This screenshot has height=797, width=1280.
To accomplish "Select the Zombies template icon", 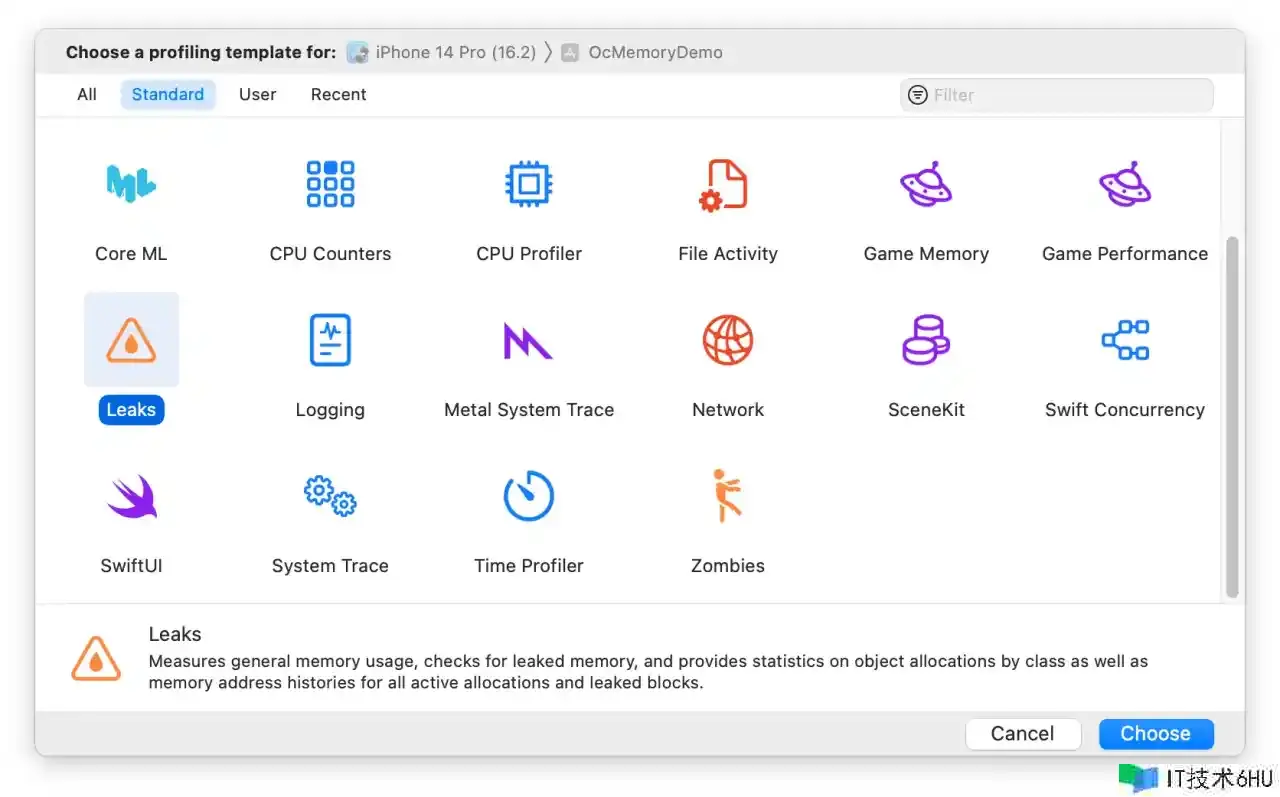I will point(727,496).
